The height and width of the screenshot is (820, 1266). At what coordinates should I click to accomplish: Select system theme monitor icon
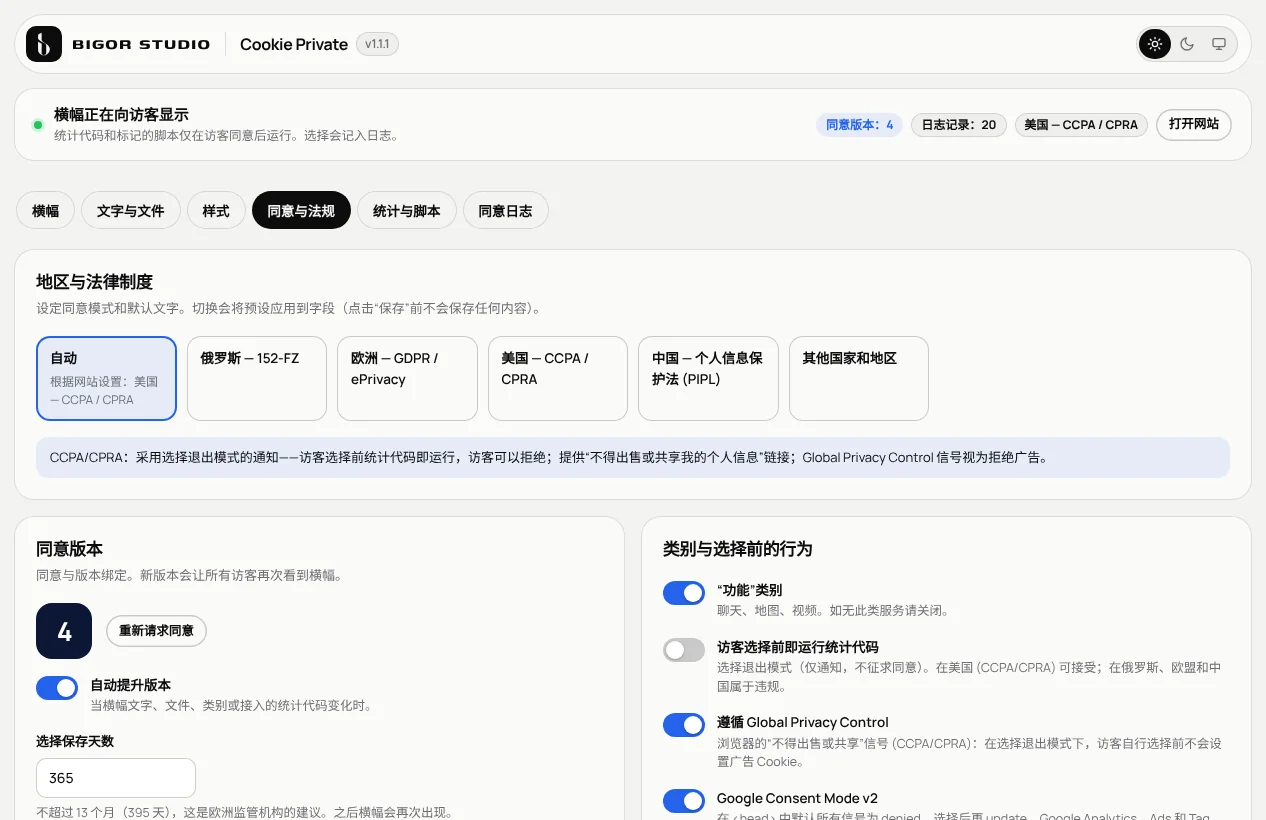pos(1219,44)
